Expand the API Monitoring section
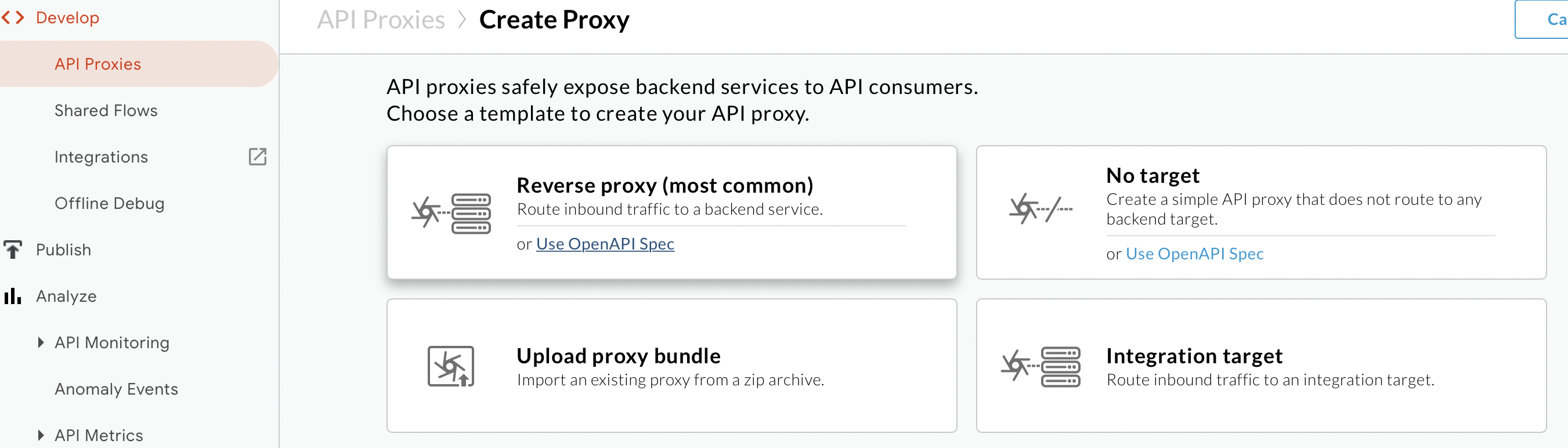The height and width of the screenshot is (448, 1568). pyautogui.click(x=41, y=342)
